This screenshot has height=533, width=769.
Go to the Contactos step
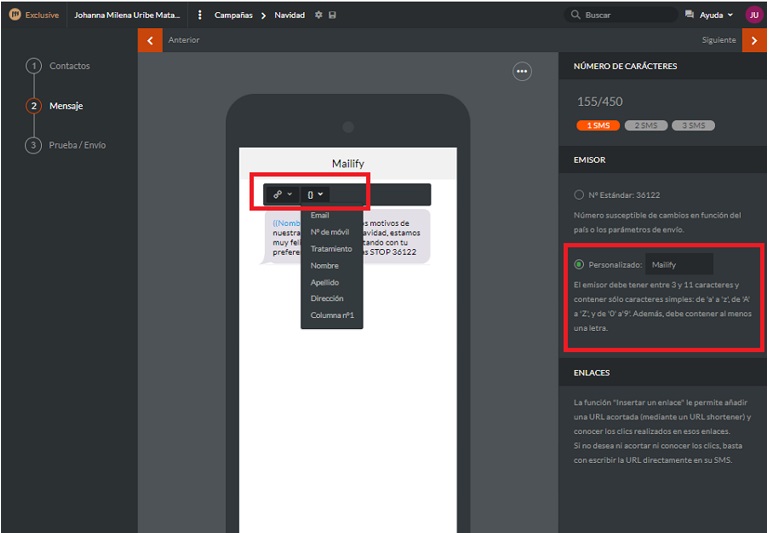click(69, 66)
